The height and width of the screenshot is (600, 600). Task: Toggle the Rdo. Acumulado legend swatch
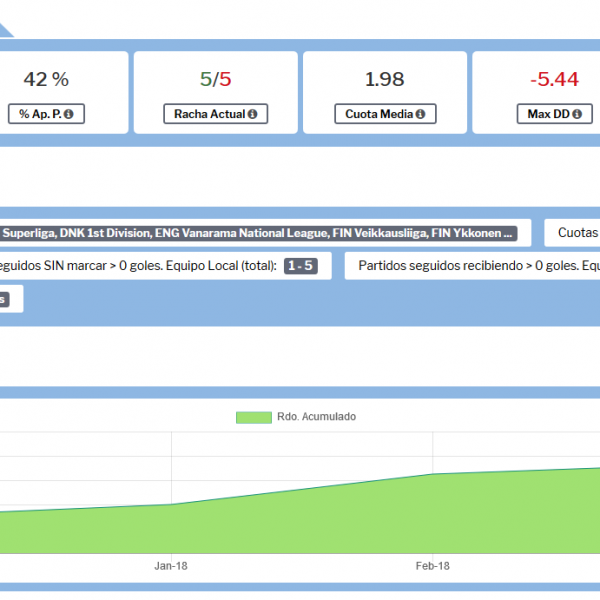[254, 417]
